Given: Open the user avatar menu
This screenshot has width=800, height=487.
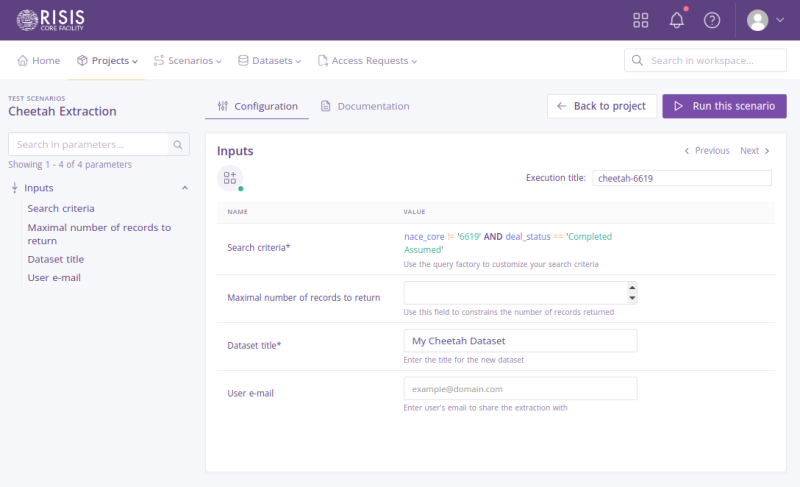Looking at the screenshot, I should click(x=765, y=20).
